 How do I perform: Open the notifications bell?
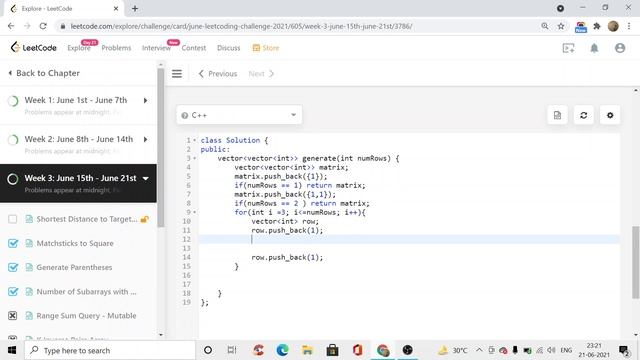point(594,48)
